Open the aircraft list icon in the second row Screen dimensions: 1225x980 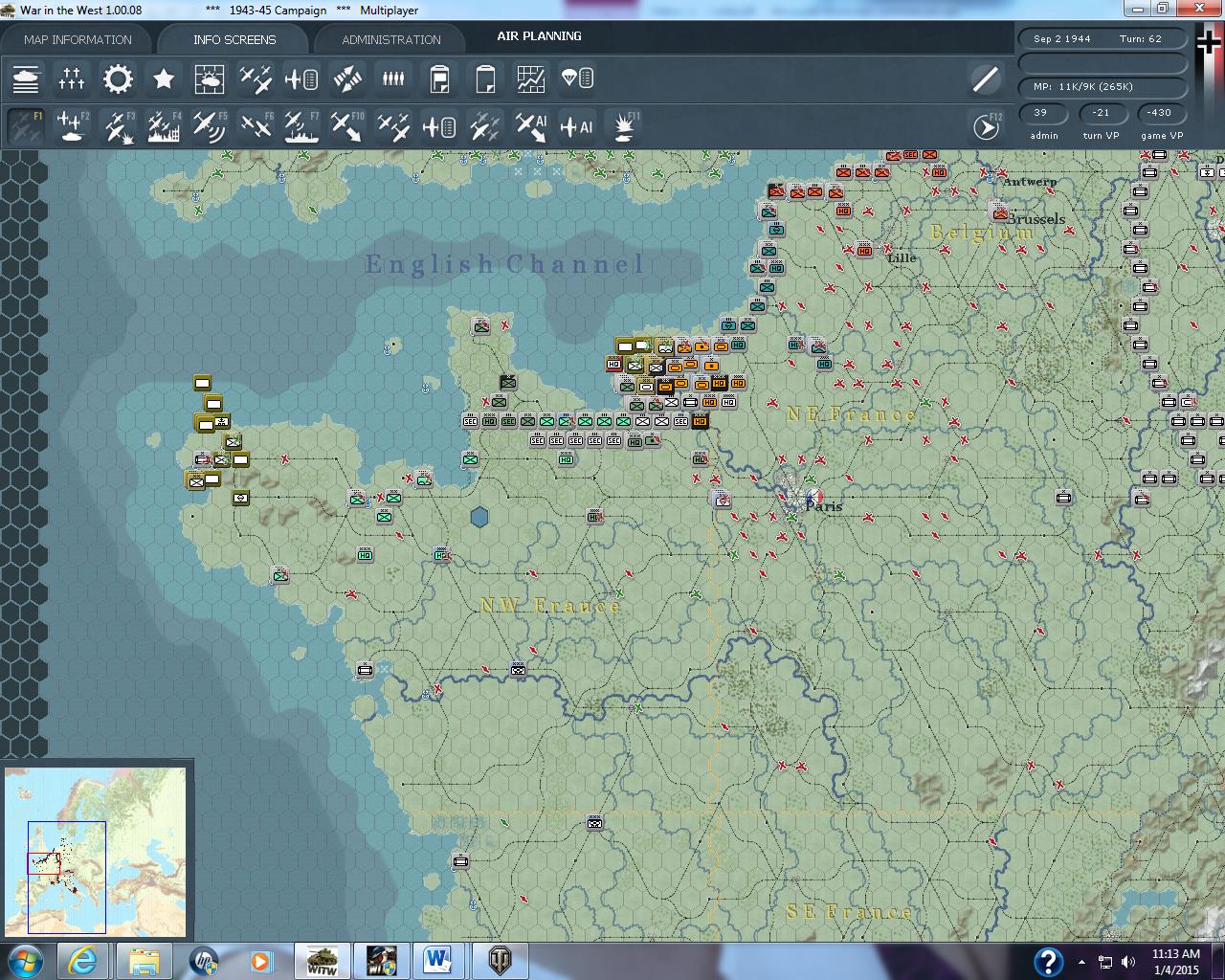click(x=439, y=126)
